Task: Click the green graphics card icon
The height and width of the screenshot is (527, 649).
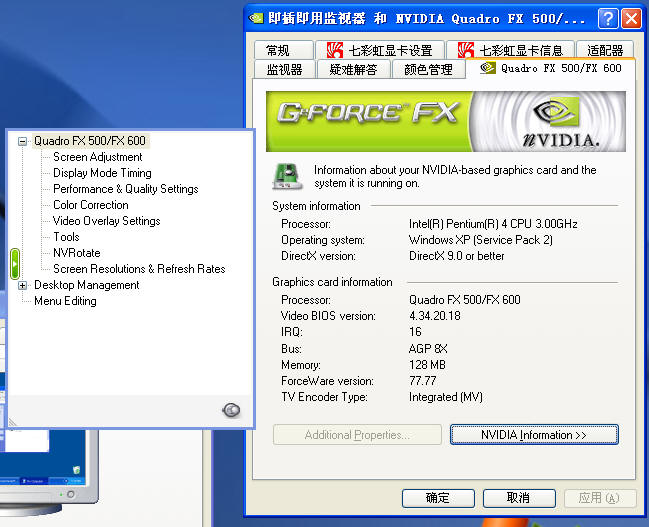Action: tap(287, 177)
